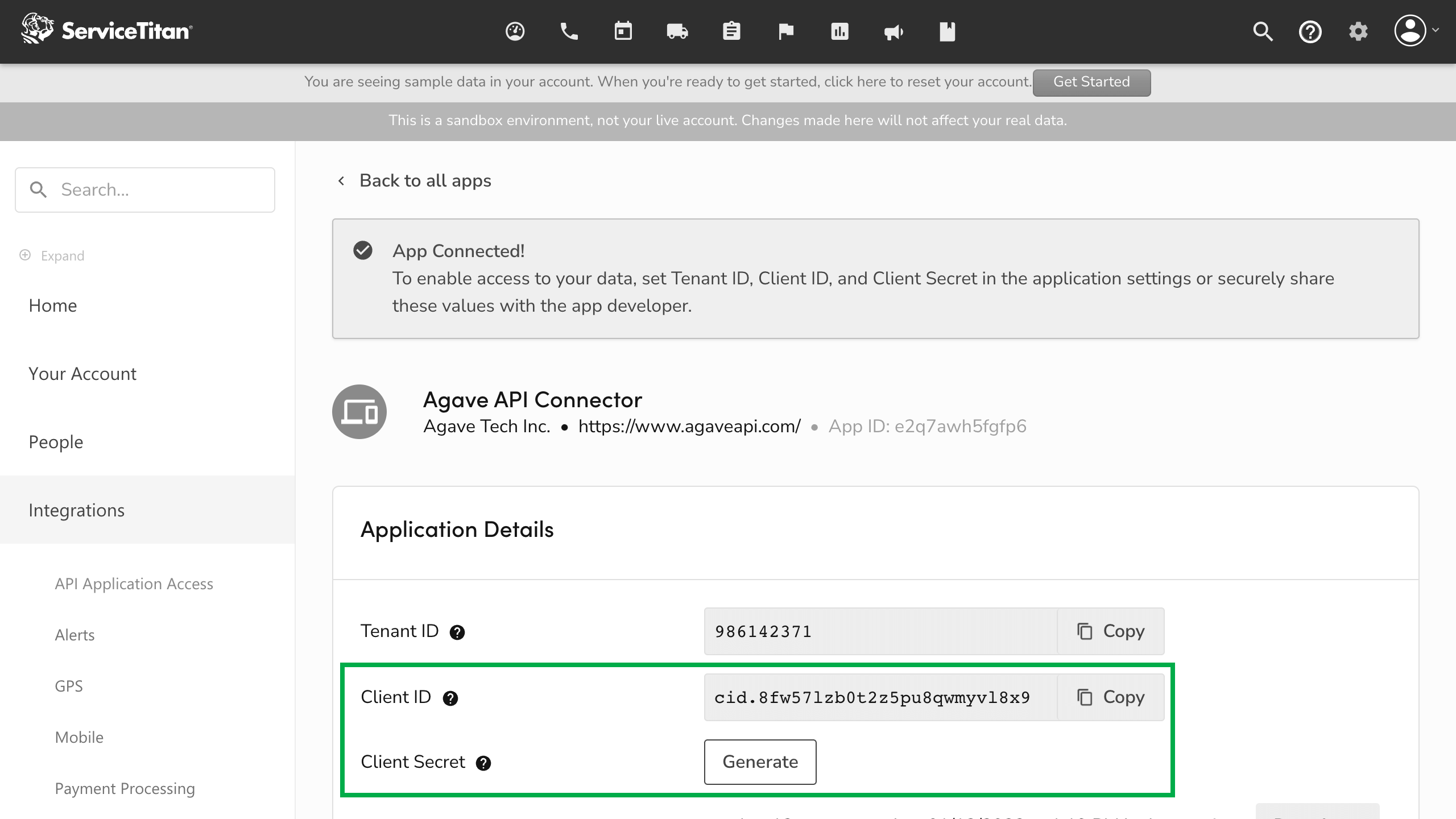Open the Pricebook bookmark icon
Viewport: 1456px width, 819px height.
(948, 31)
